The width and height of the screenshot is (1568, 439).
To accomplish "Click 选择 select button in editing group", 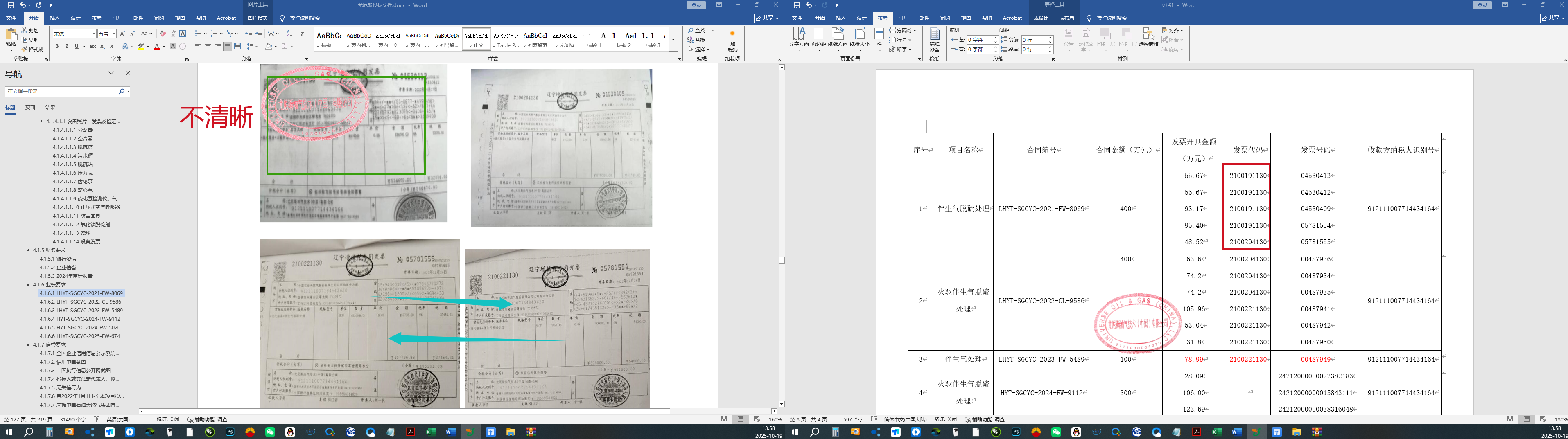I will 699,49.
